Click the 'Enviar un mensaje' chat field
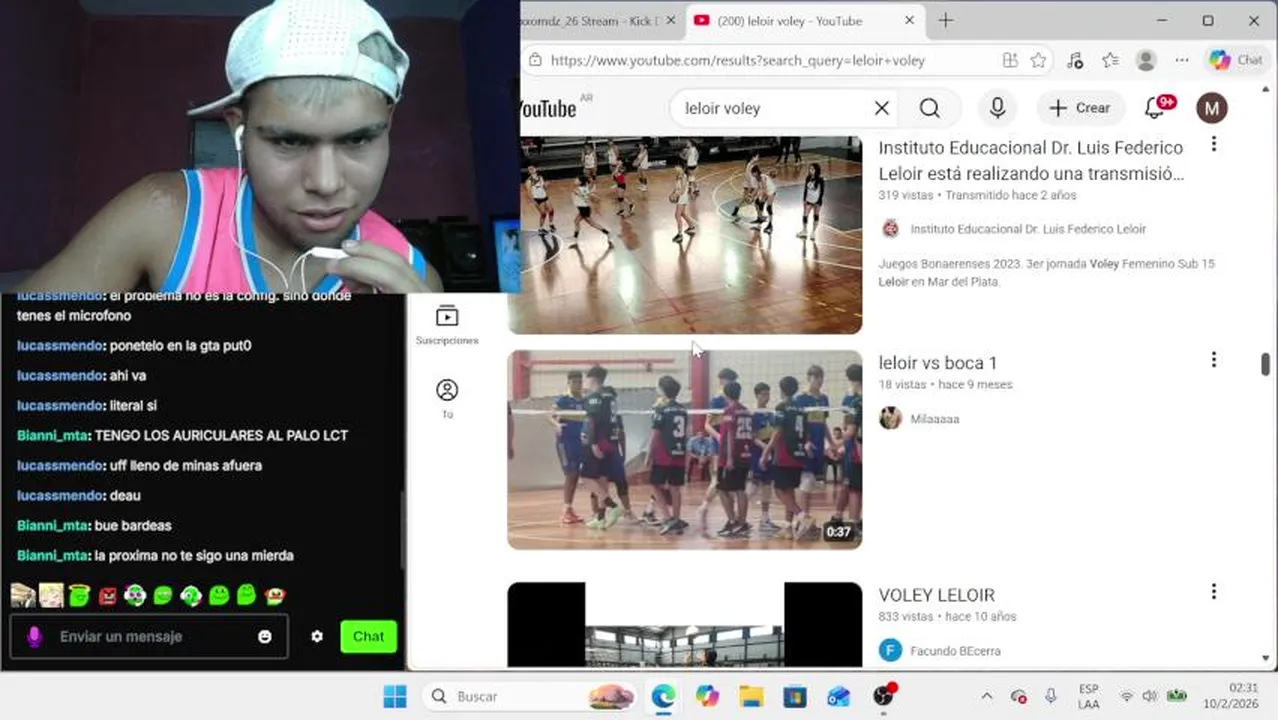 150,636
